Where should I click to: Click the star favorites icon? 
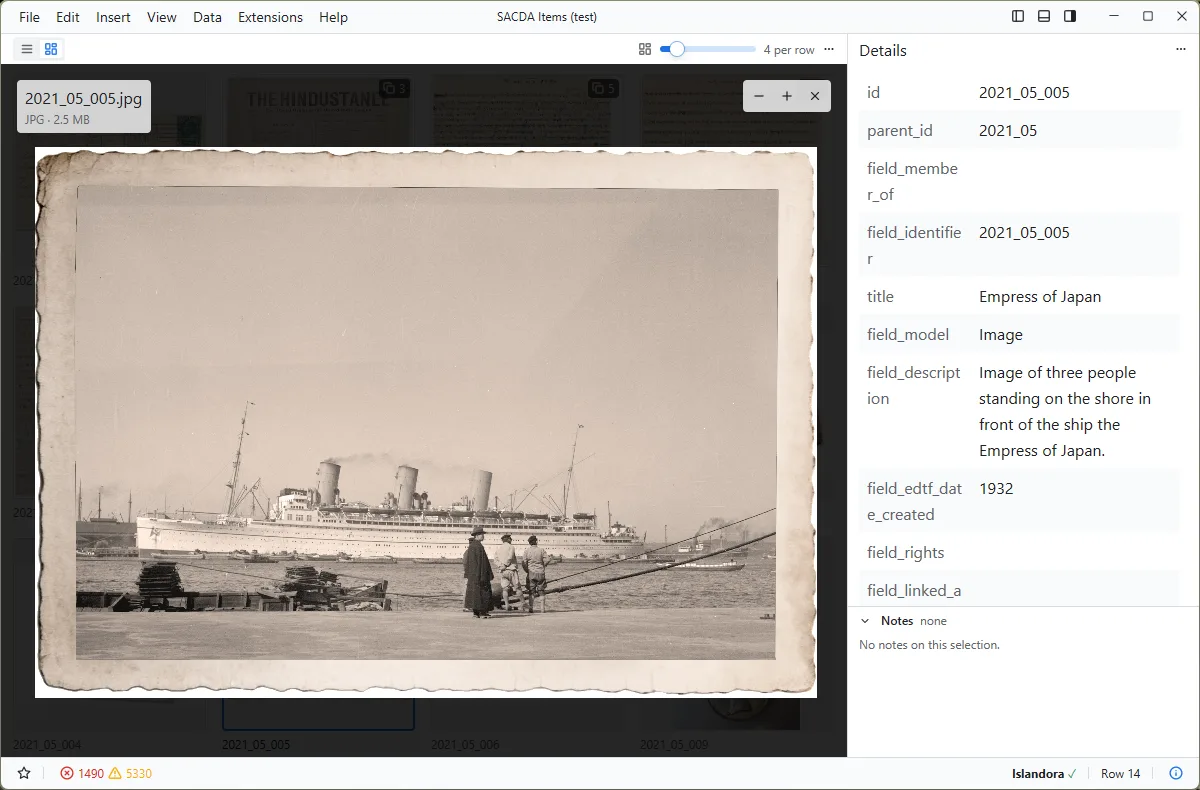tap(24, 773)
